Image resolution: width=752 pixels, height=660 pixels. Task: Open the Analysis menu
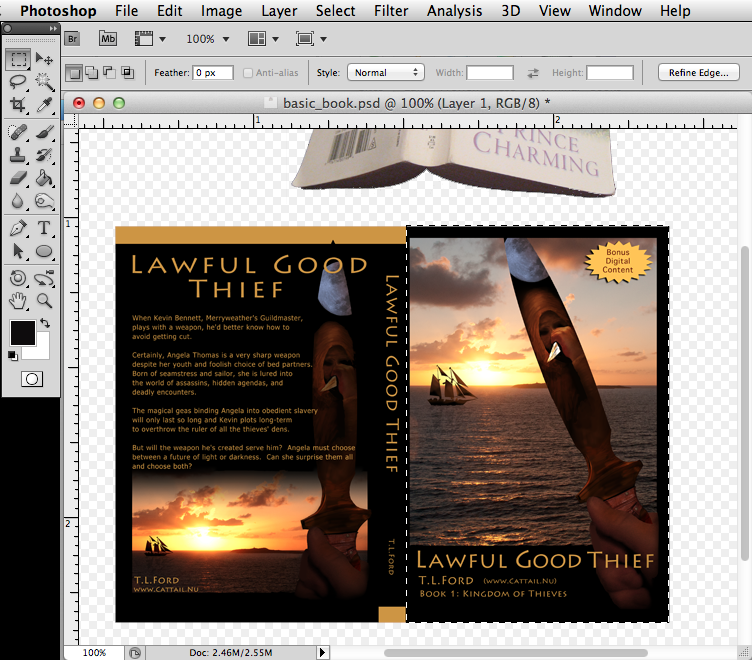click(454, 11)
